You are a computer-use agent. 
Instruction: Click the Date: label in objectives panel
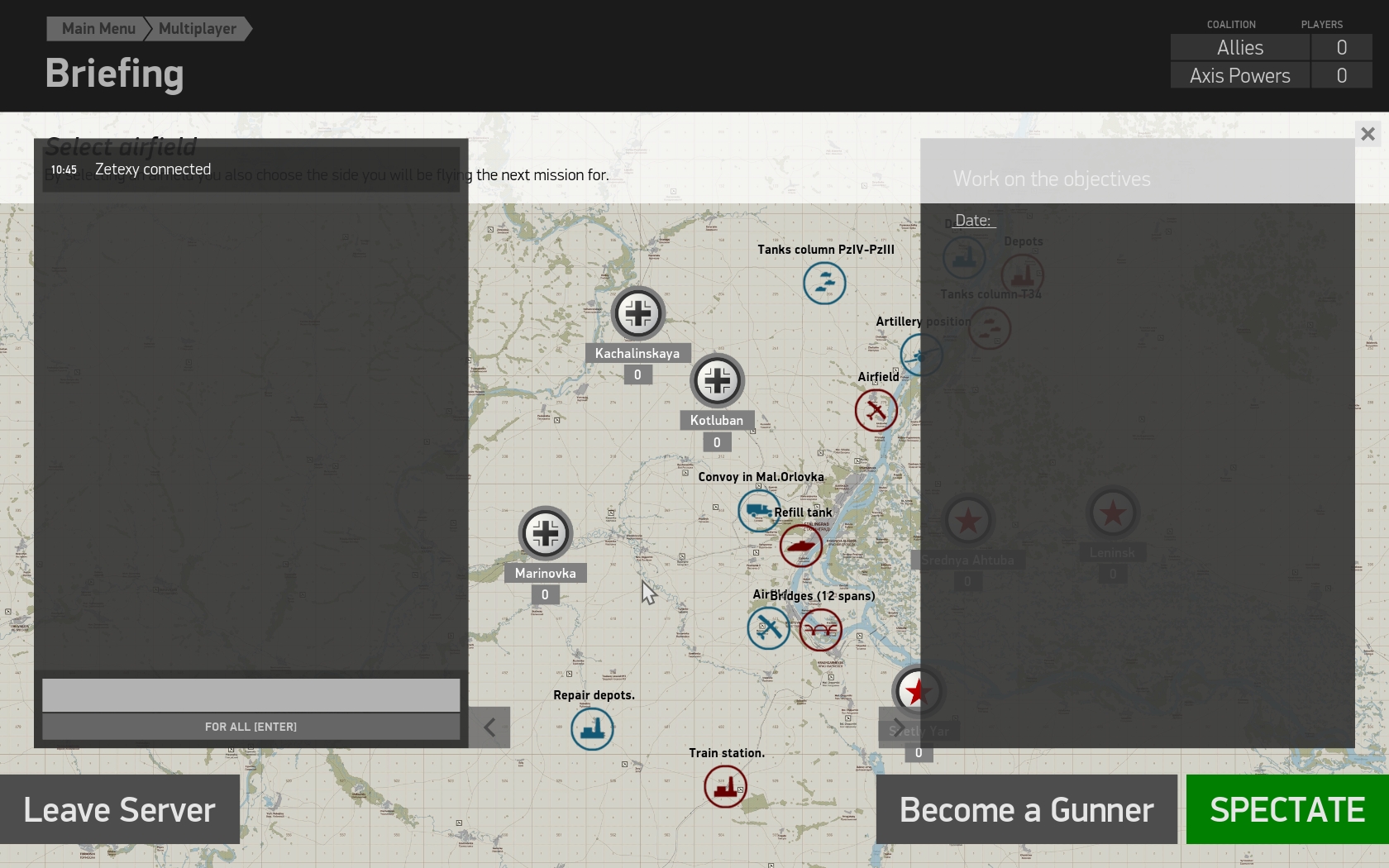[973, 221]
